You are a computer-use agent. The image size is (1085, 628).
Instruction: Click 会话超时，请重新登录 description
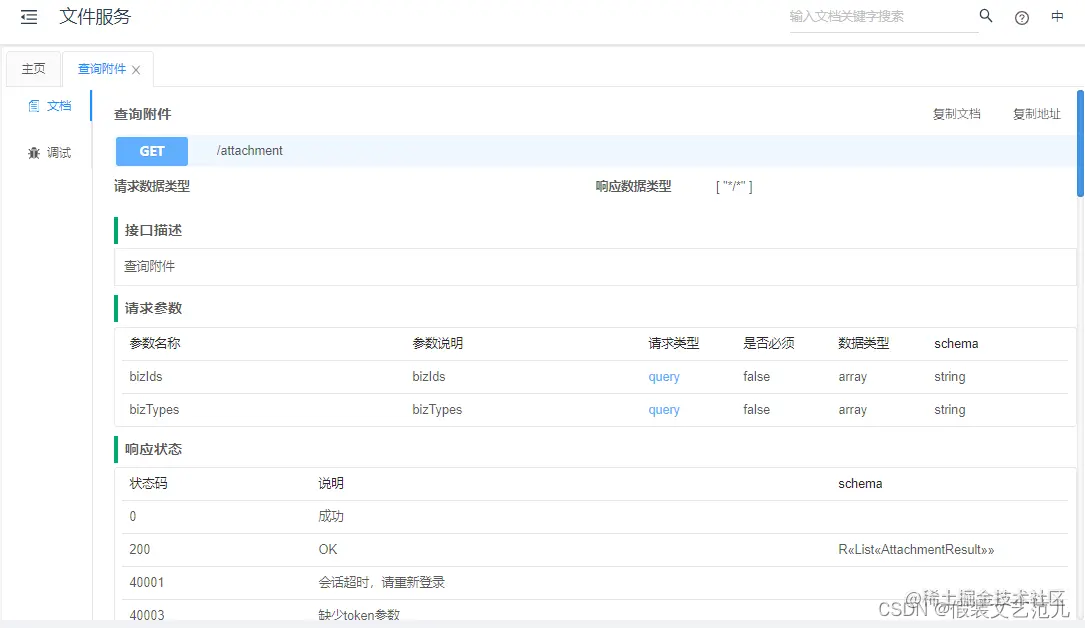coord(381,583)
